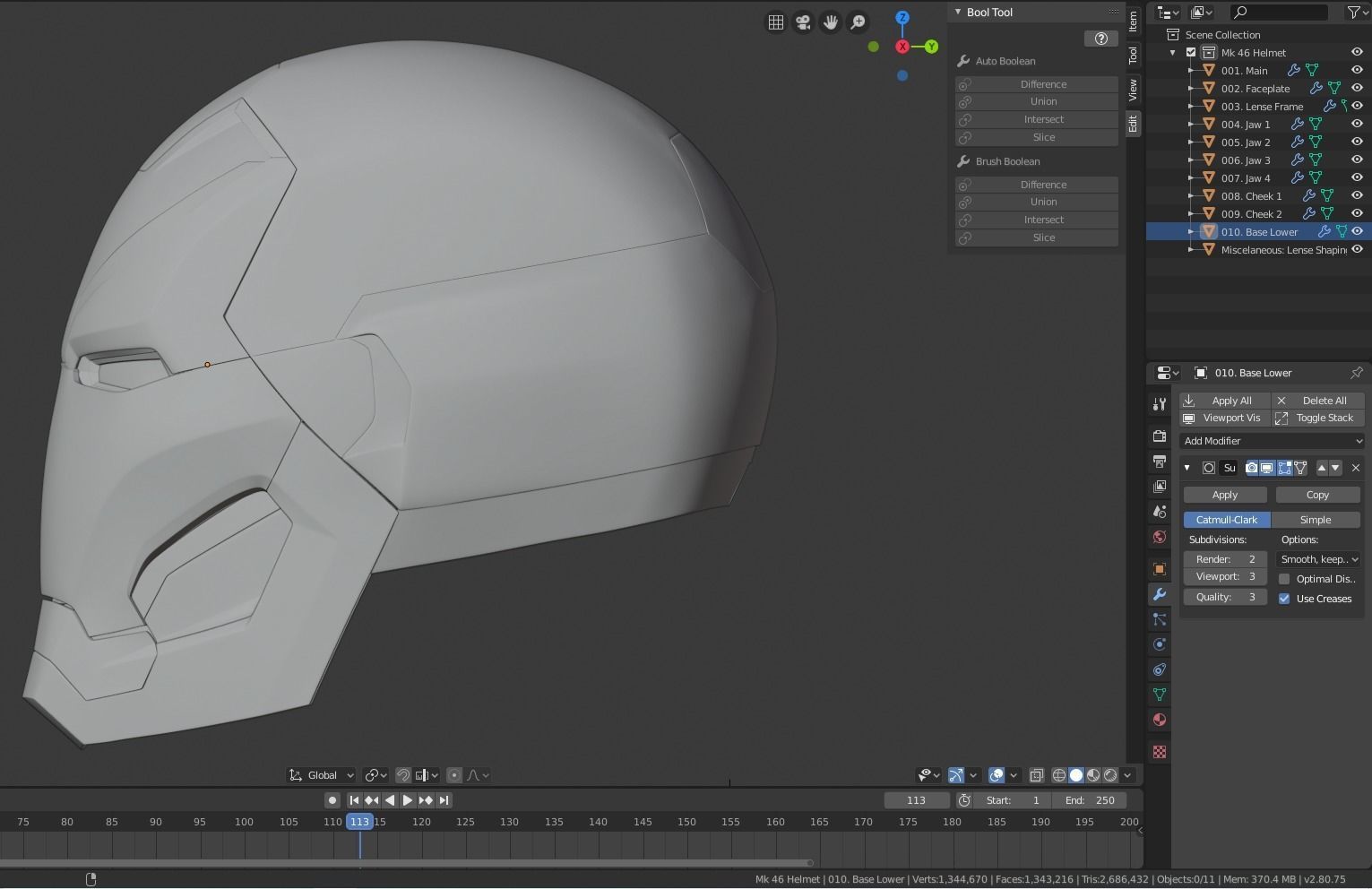This screenshot has width=1372, height=889.
Task: Open the Active Tool properties tab
Action: click(1160, 404)
